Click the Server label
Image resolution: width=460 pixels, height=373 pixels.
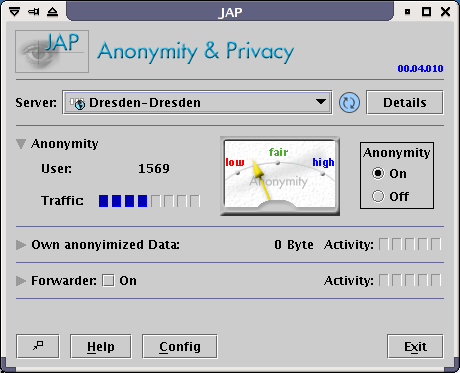pos(36,103)
